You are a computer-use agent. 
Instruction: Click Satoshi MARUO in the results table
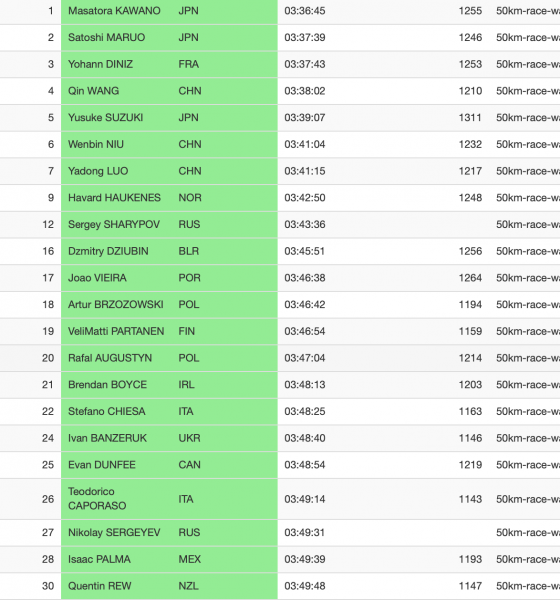point(106,38)
